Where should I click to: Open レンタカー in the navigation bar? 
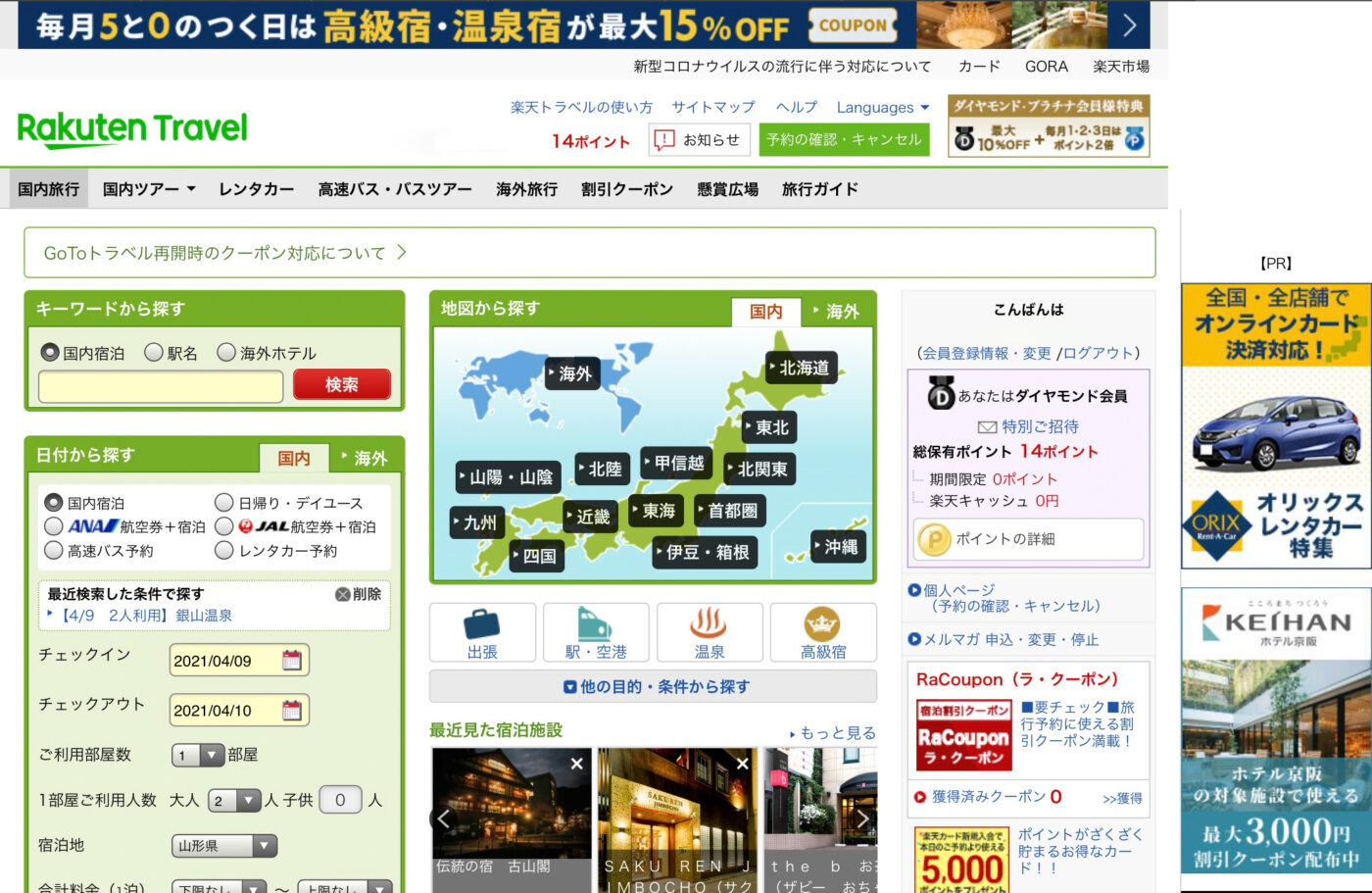click(x=257, y=189)
